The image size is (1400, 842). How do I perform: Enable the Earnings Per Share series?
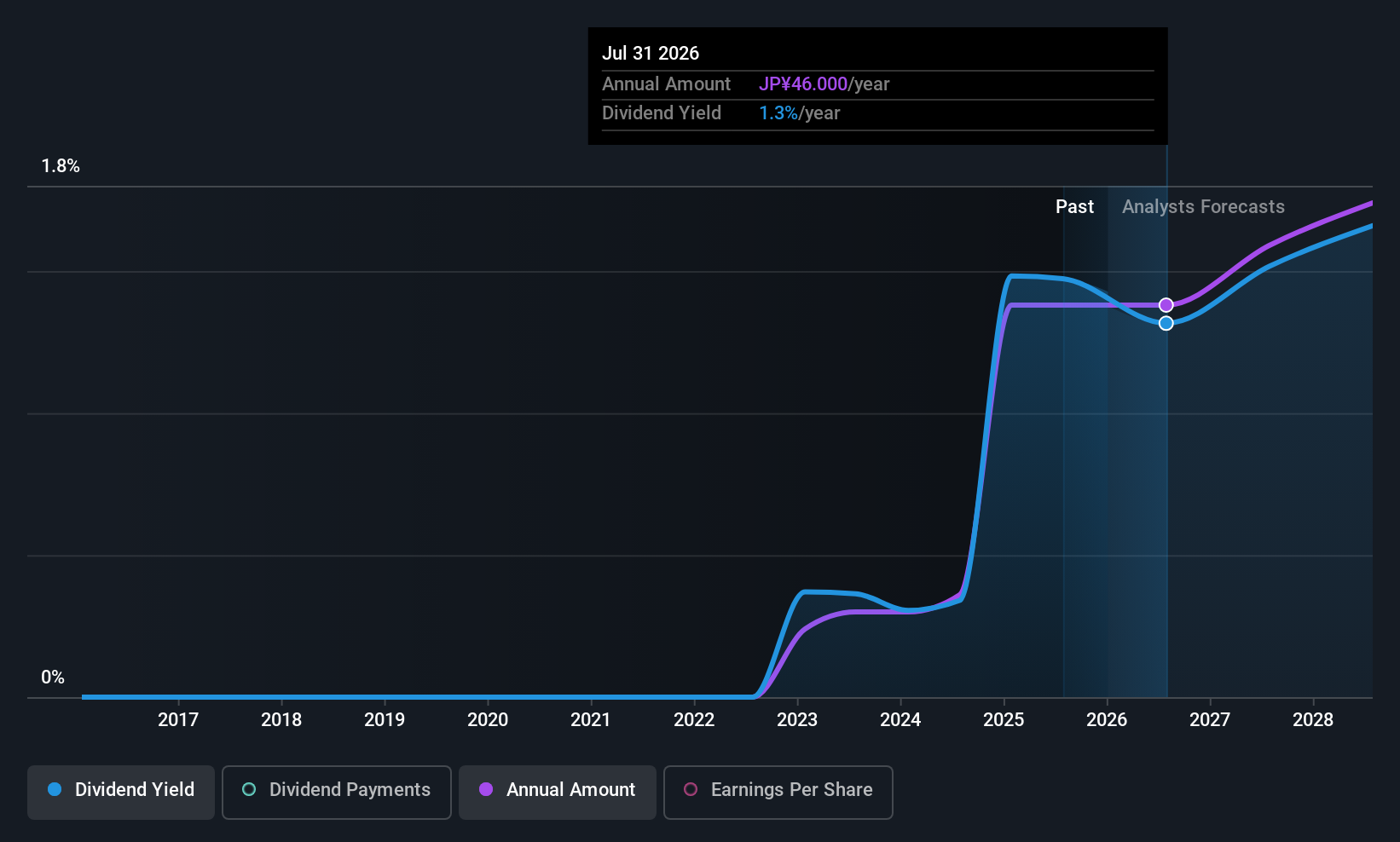coord(778,793)
